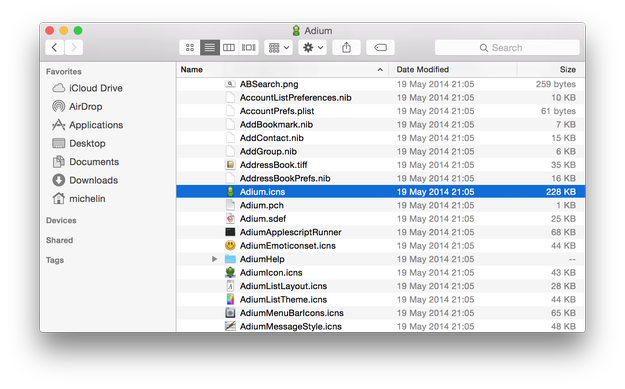Click the AdiumMenuBarIcons.icns file icon

[230, 313]
